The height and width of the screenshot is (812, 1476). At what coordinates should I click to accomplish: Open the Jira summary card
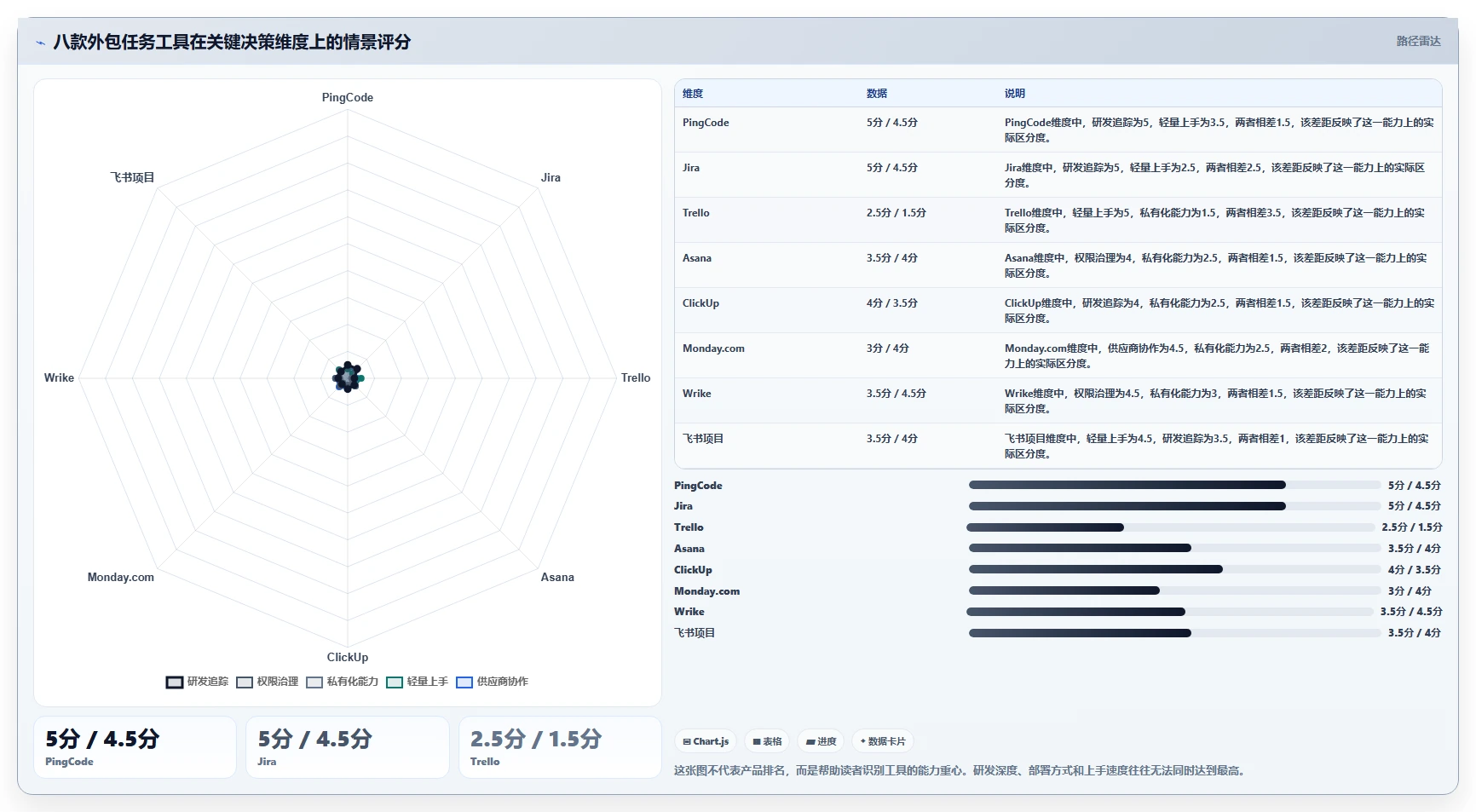[x=348, y=747]
